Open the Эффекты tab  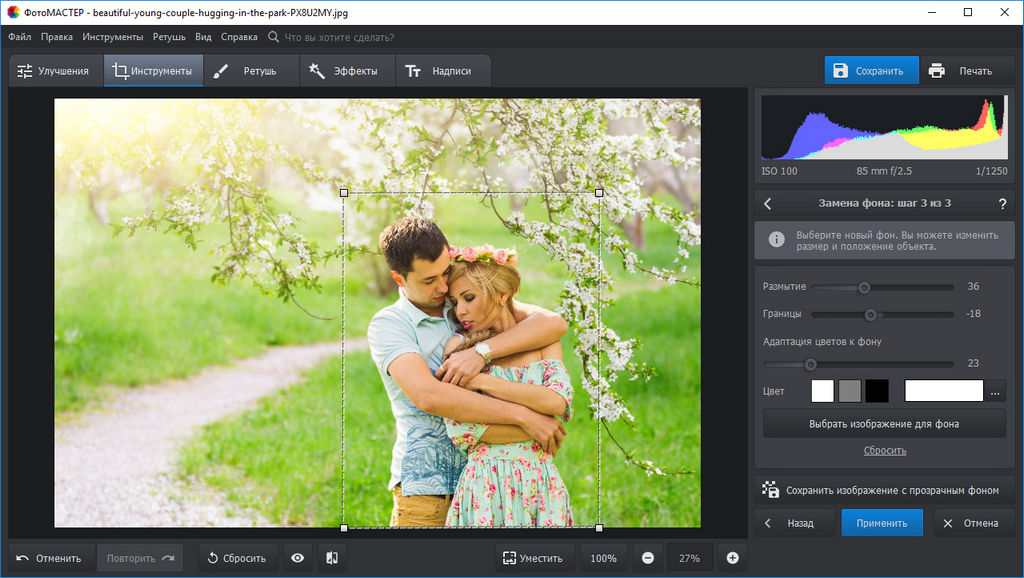point(344,71)
